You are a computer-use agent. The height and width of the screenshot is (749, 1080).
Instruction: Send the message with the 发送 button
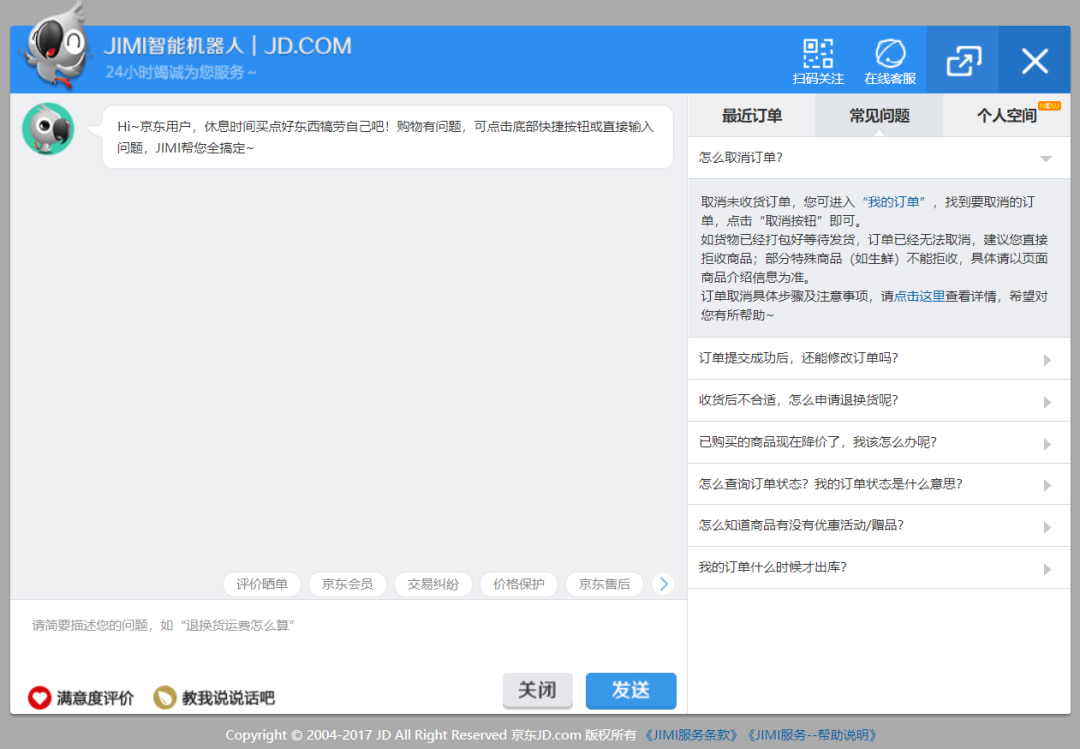click(631, 690)
